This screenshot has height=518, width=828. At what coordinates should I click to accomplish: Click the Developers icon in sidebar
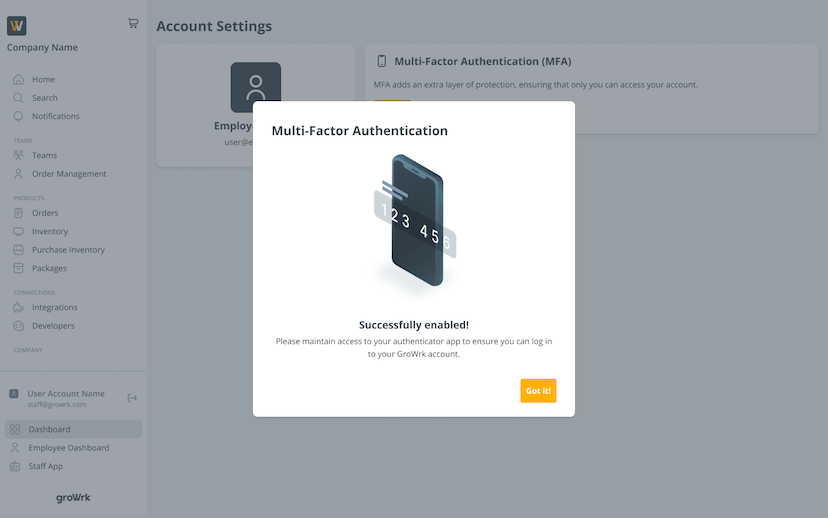pyautogui.click(x=18, y=326)
